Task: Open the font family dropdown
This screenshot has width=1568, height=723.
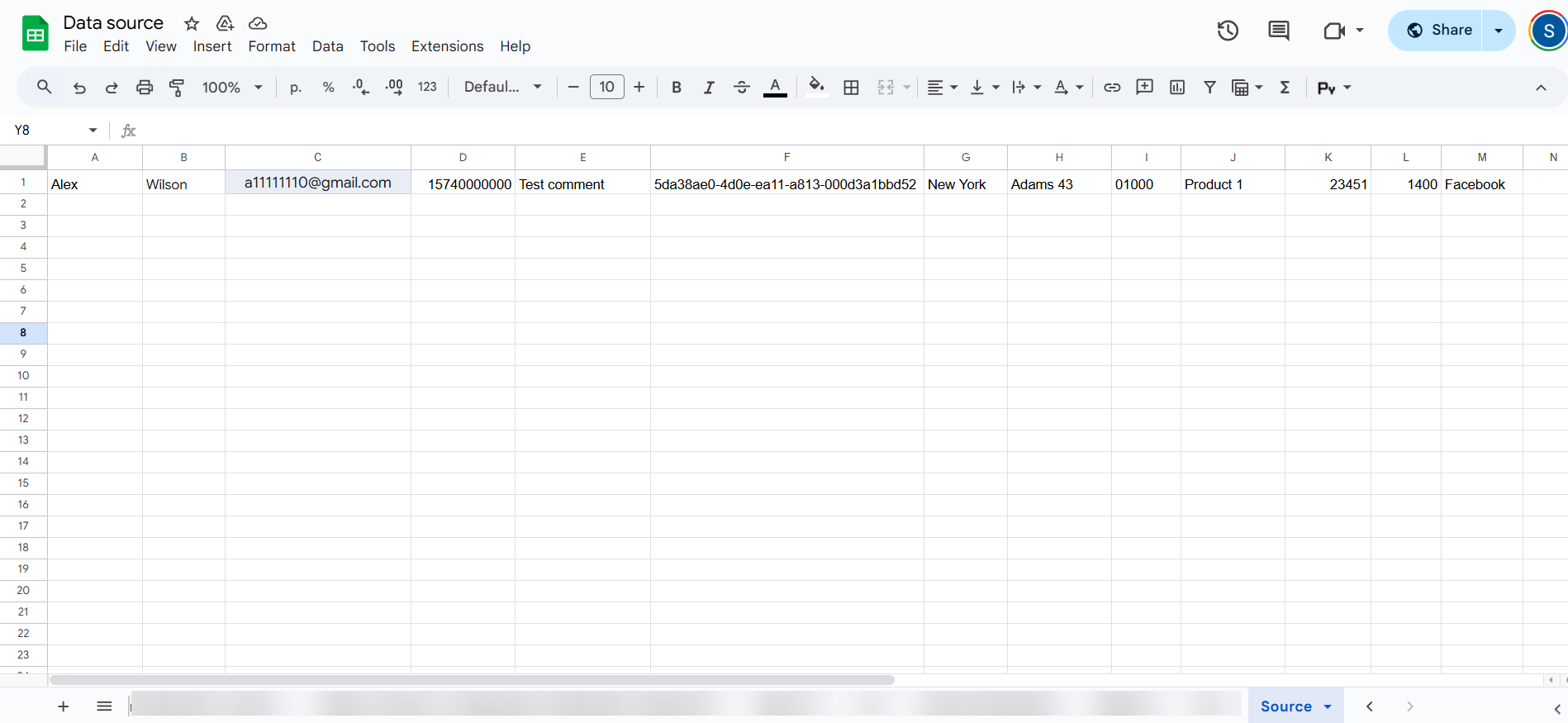Action: pyautogui.click(x=502, y=87)
